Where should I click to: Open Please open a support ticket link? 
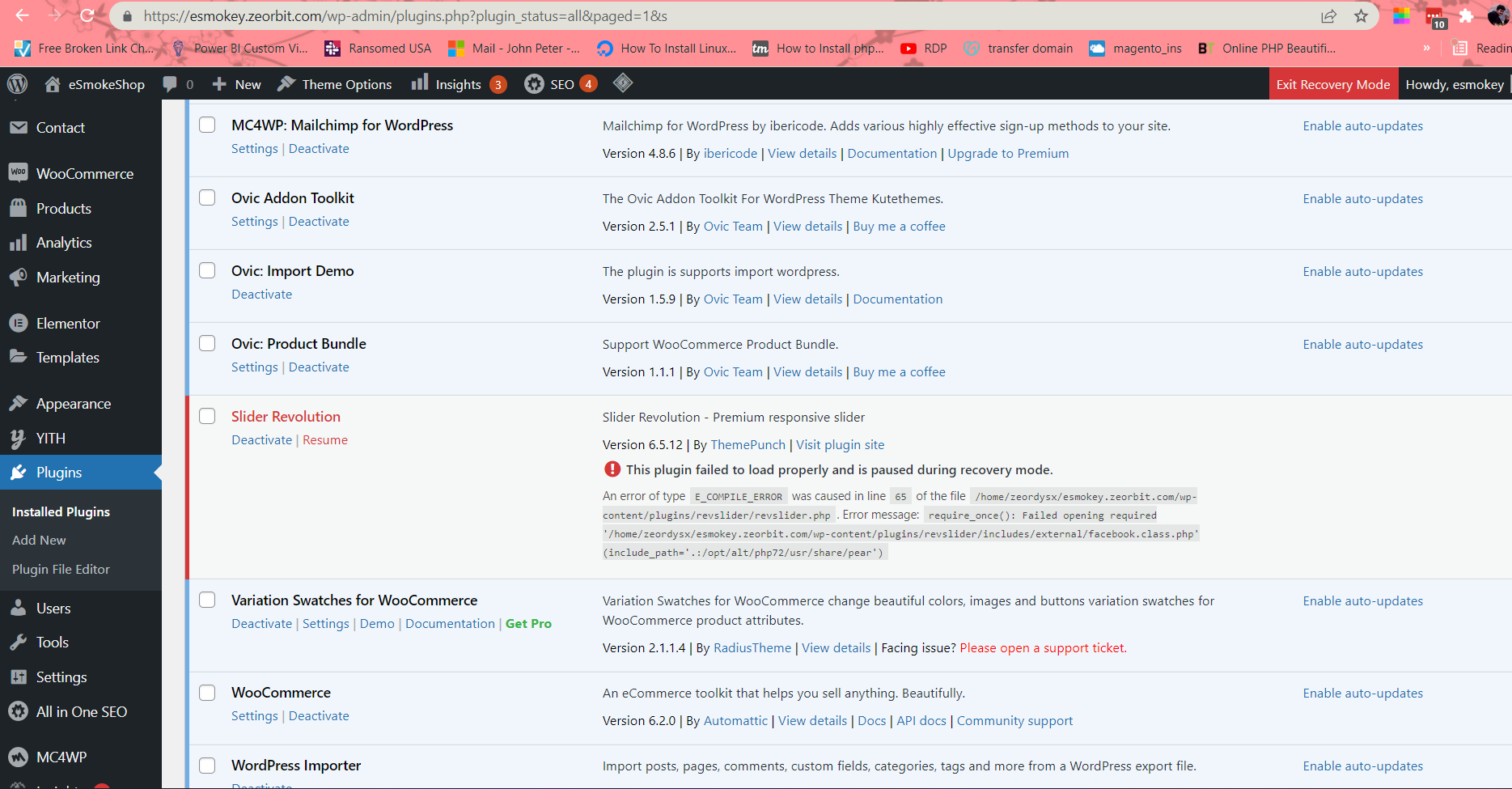coord(1043,648)
